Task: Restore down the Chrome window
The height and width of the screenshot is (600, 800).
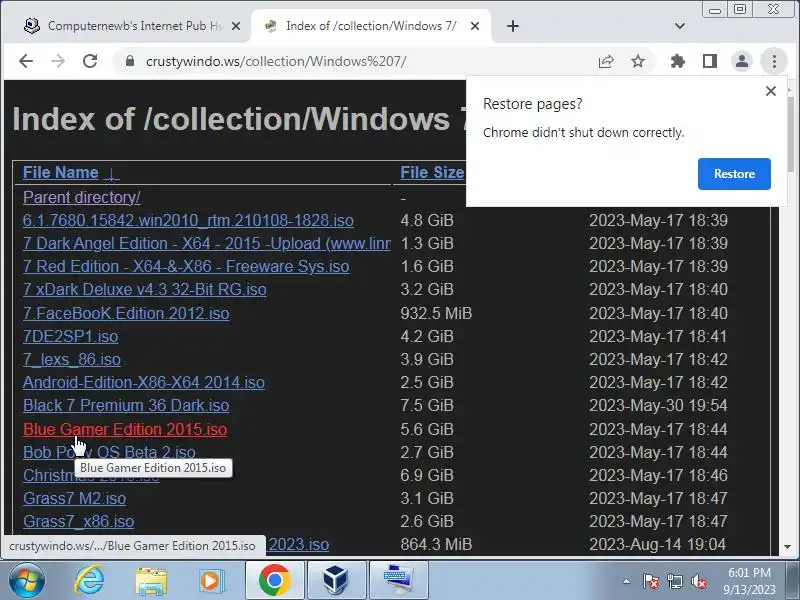Action: click(x=740, y=9)
